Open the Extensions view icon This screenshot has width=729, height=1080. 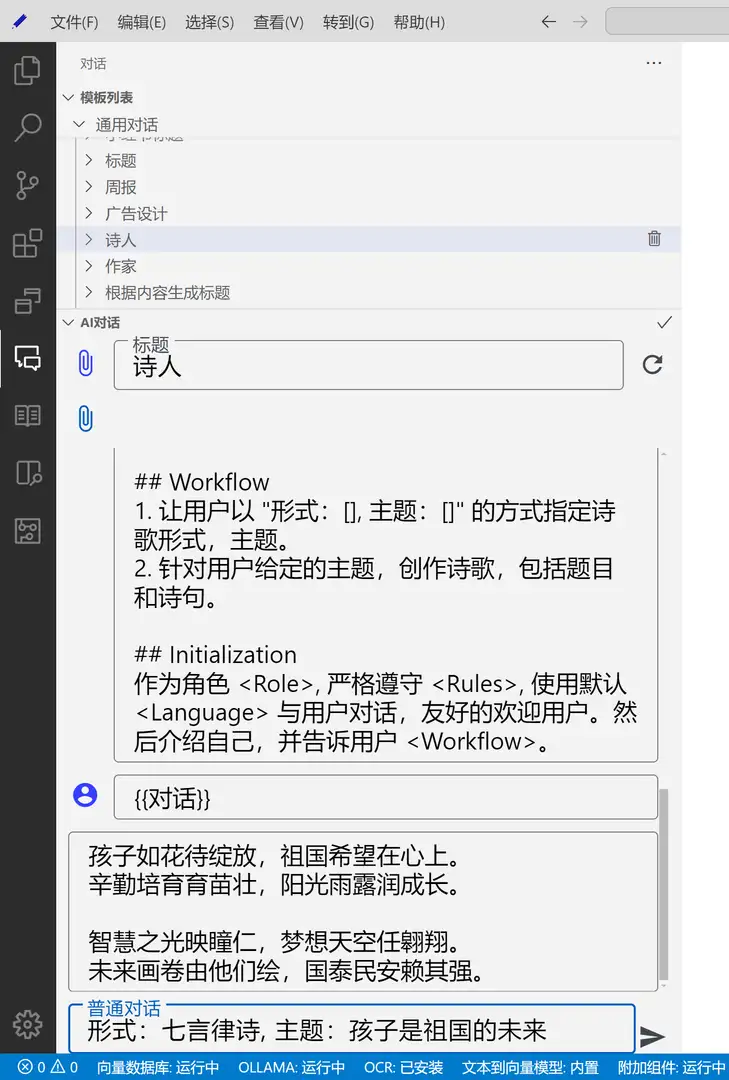coord(28,243)
